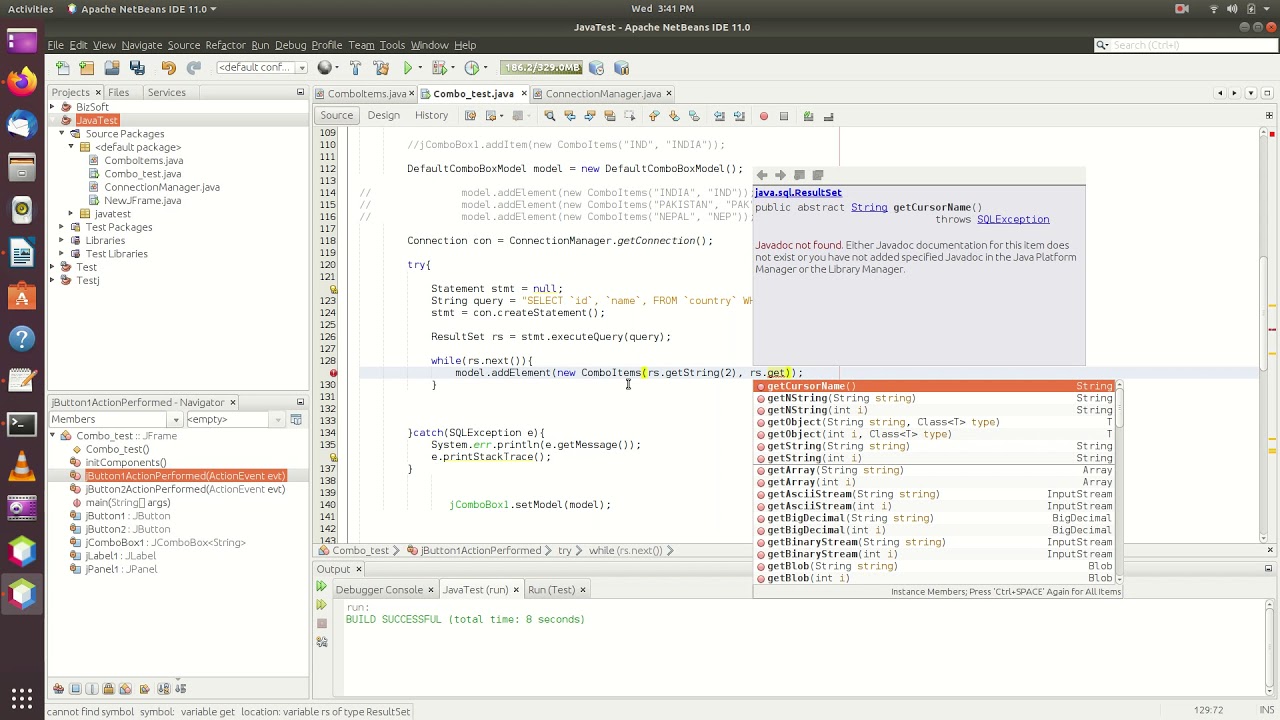Switch to Design view of the editor
The image size is (1280, 720).
pyautogui.click(x=383, y=116)
